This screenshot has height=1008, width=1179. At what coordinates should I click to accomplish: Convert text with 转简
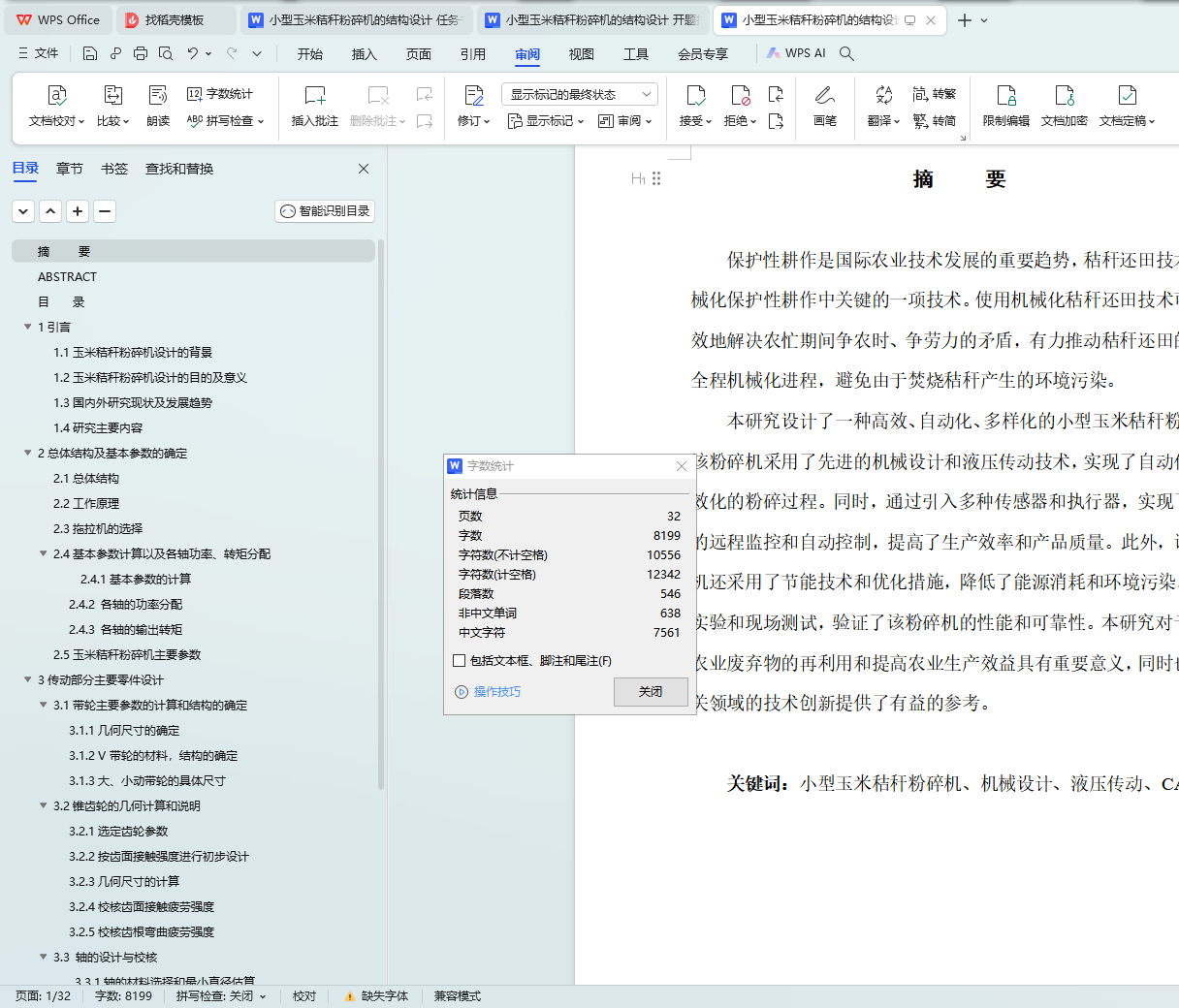click(x=935, y=121)
